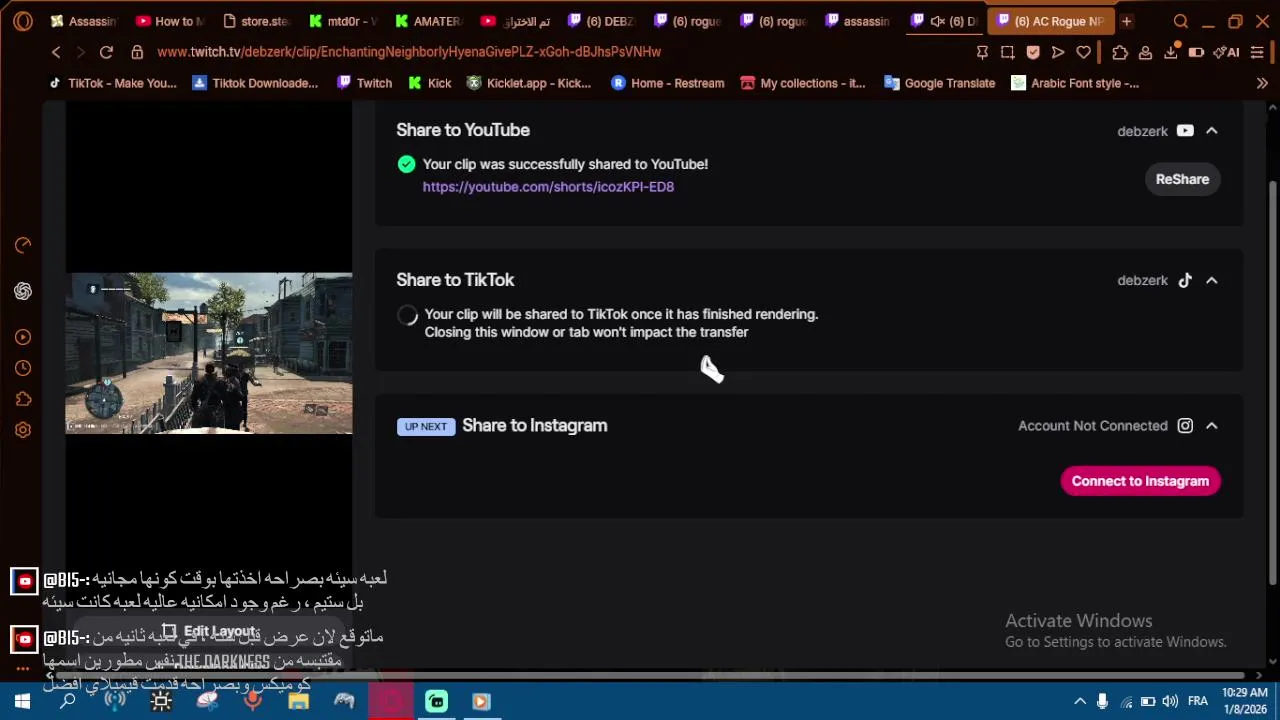Collapse the Share to TikTok section
Viewport: 1280px width, 720px height.
point(1211,281)
